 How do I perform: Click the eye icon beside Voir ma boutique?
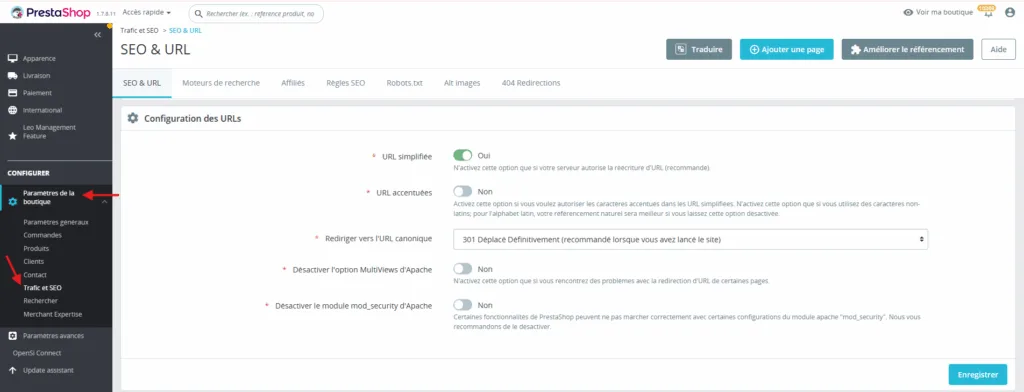[908, 12]
